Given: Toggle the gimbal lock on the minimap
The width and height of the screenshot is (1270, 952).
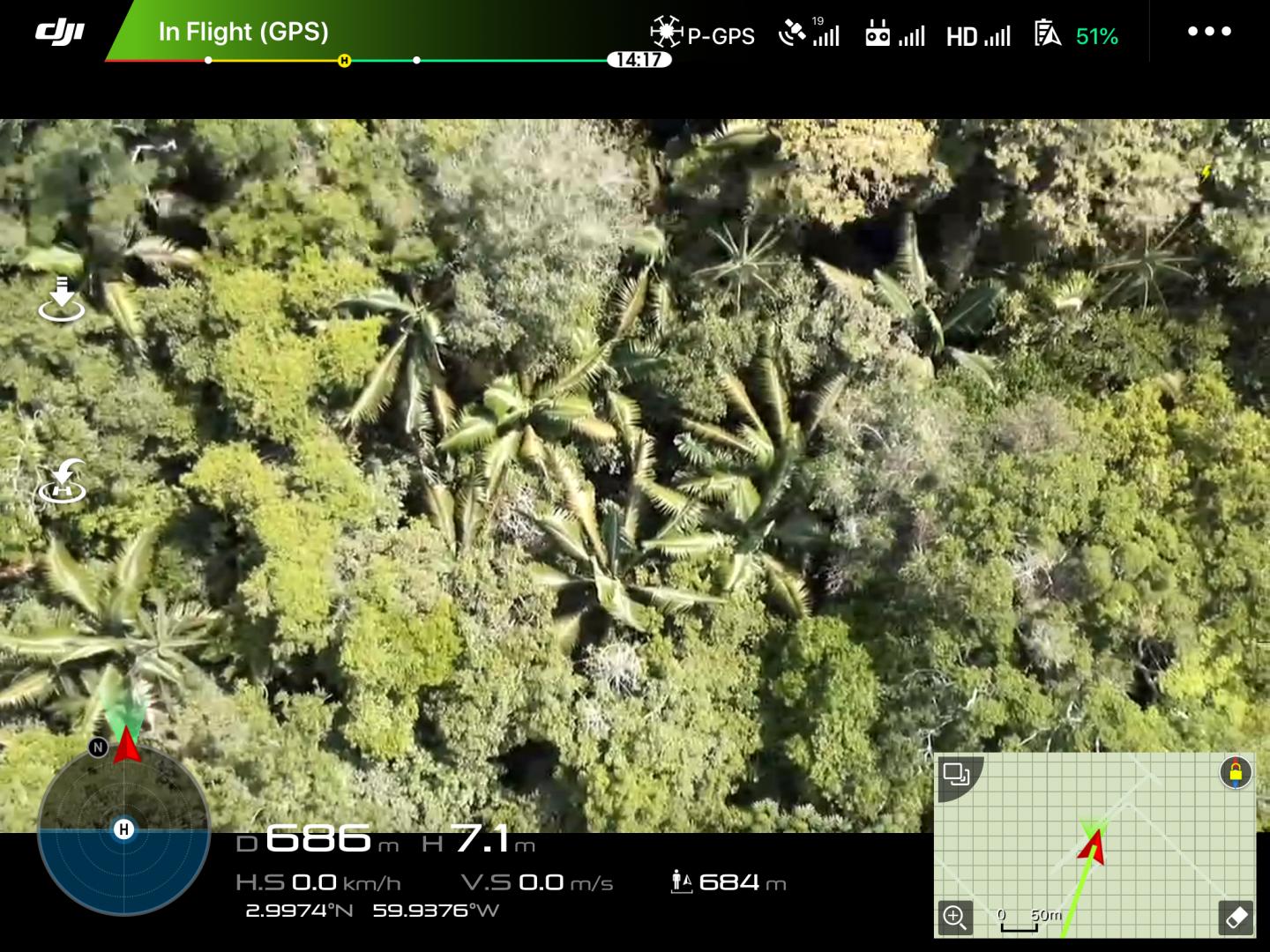Looking at the screenshot, I should tap(1235, 771).
